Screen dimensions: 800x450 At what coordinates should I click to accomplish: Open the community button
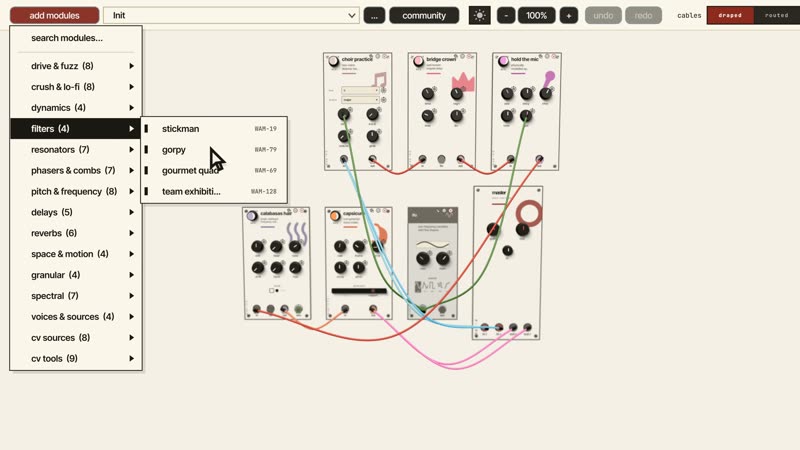pyautogui.click(x=424, y=15)
